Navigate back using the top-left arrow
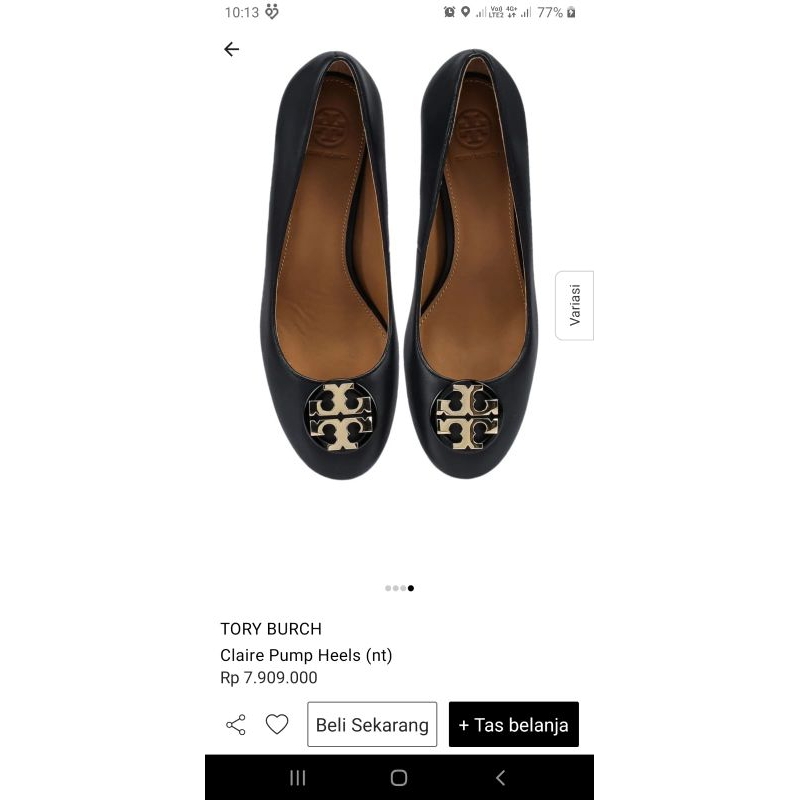This screenshot has width=800, height=800. (x=231, y=49)
